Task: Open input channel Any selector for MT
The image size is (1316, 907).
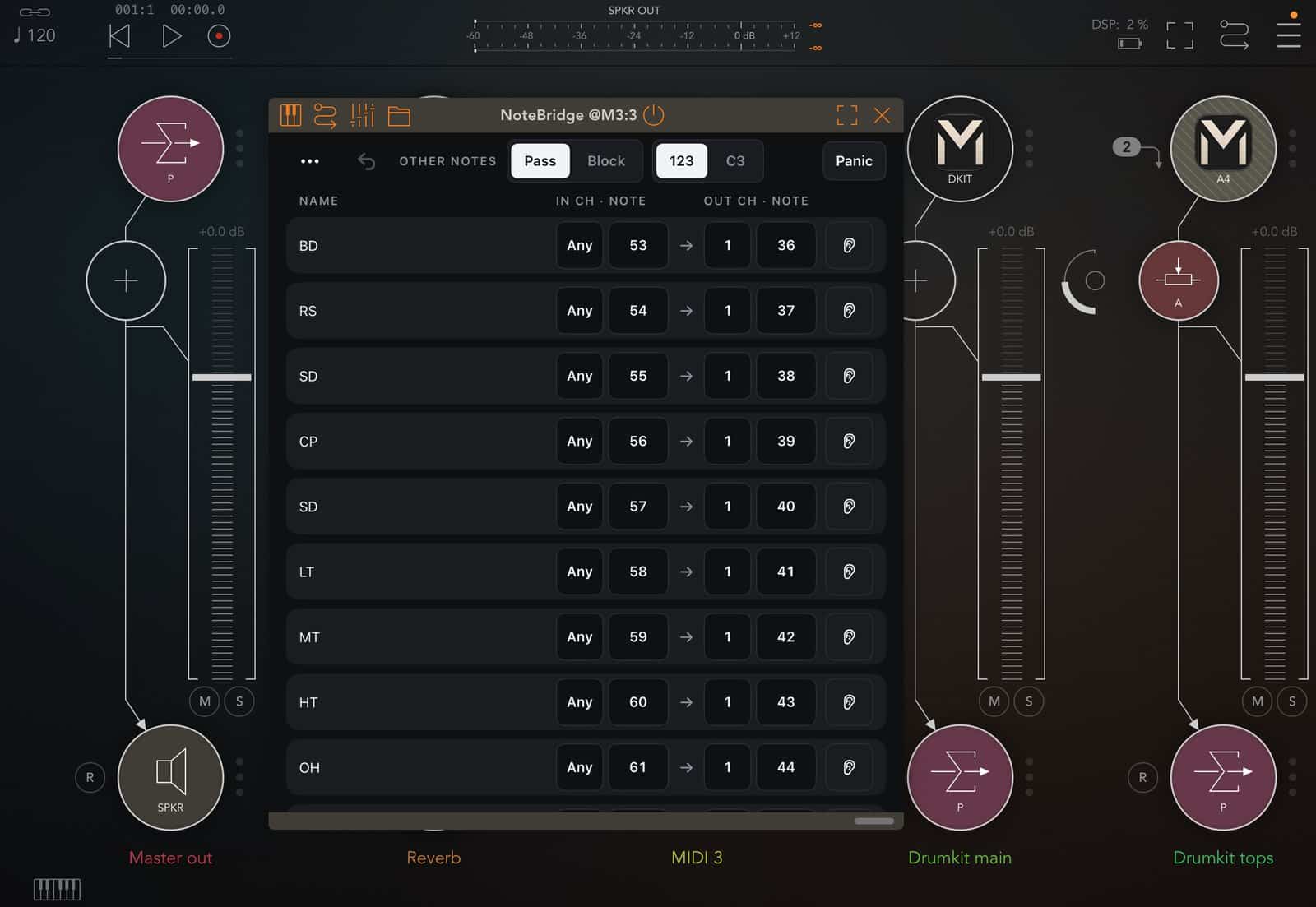Action: pyautogui.click(x=580, y=636)
